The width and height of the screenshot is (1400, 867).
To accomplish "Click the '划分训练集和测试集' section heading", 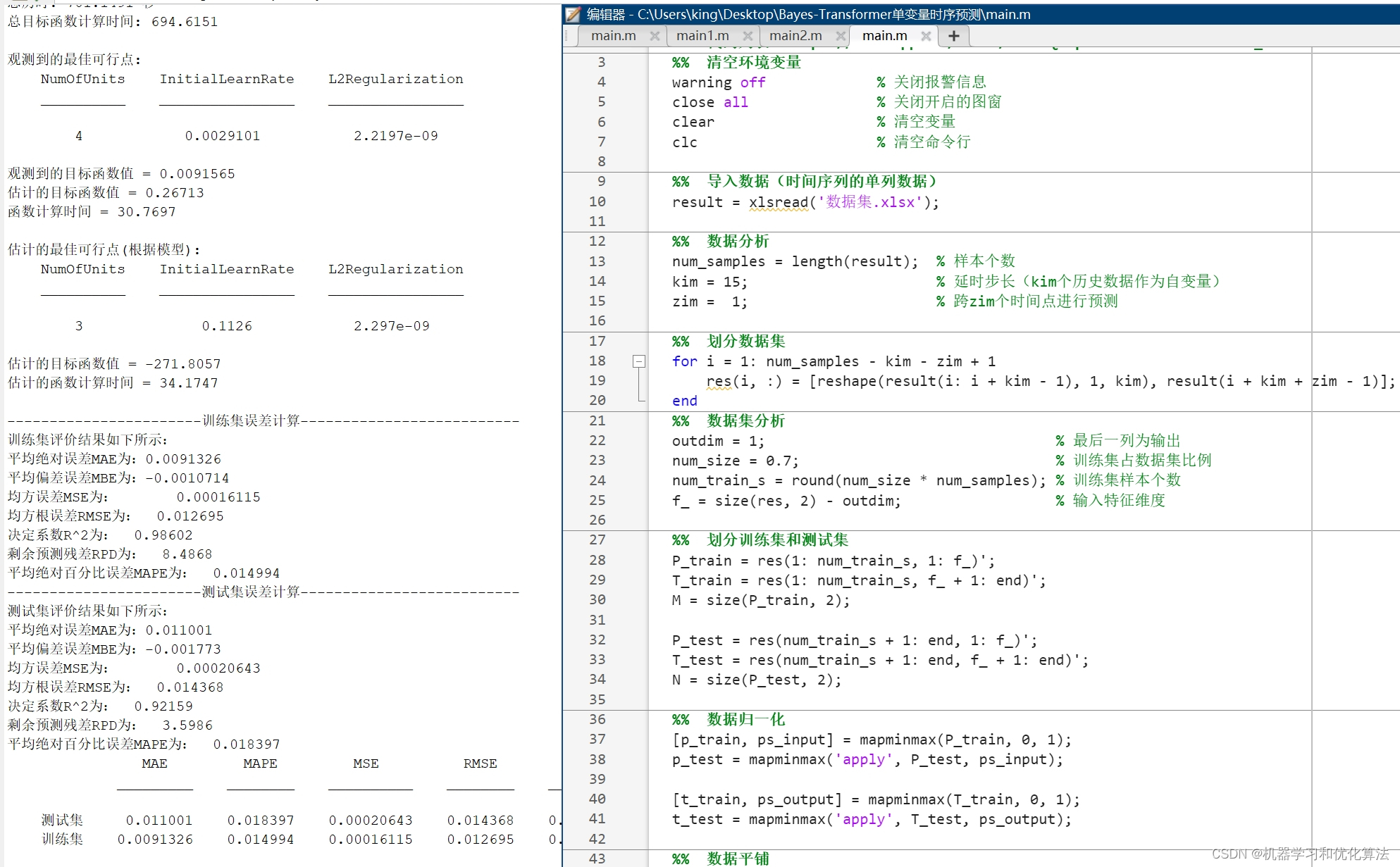I will pyautogui.click(x=777, y=540).
